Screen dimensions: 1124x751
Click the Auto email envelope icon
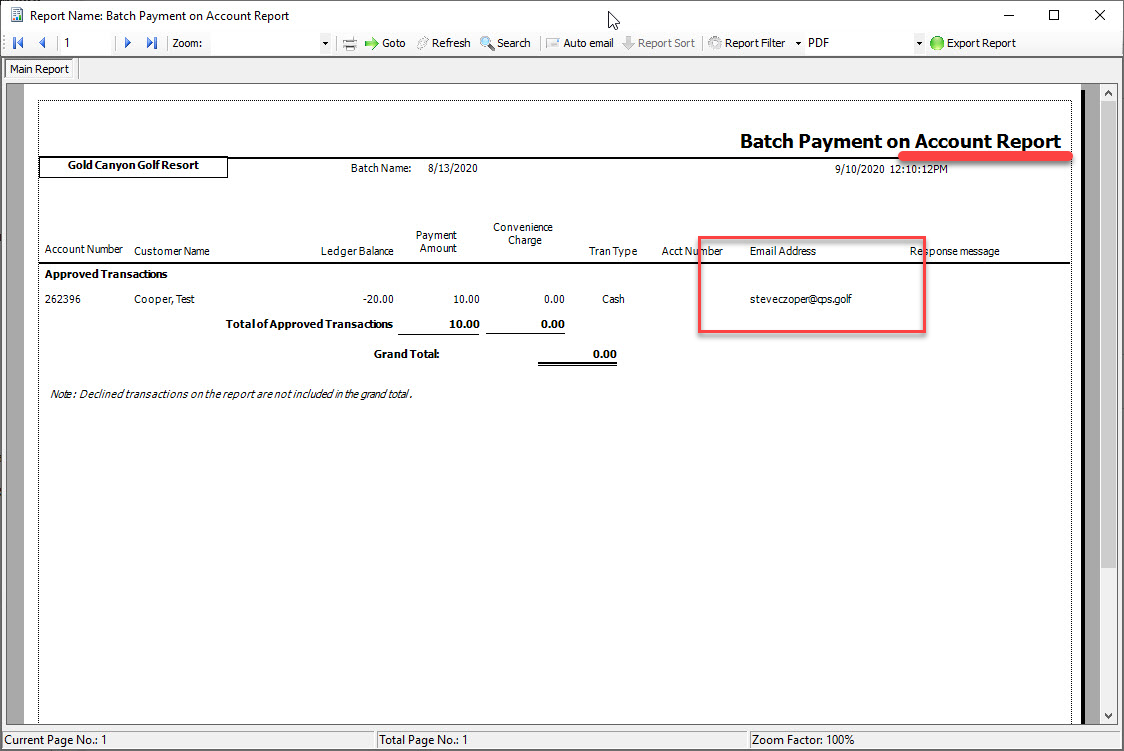pyautogui.click(x=552, y=42)
